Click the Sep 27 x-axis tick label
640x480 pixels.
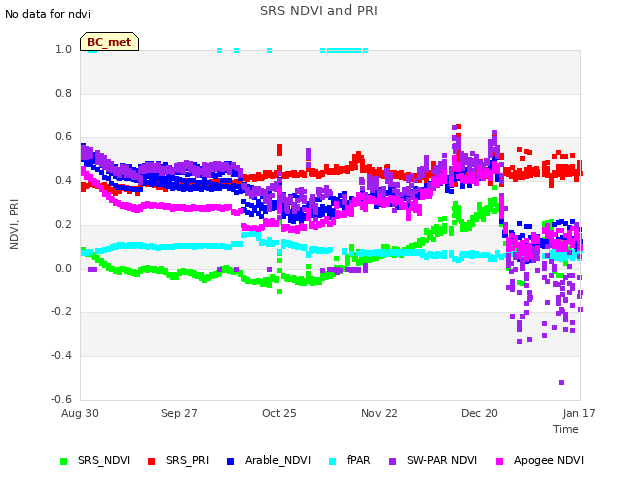pos(179,413)
